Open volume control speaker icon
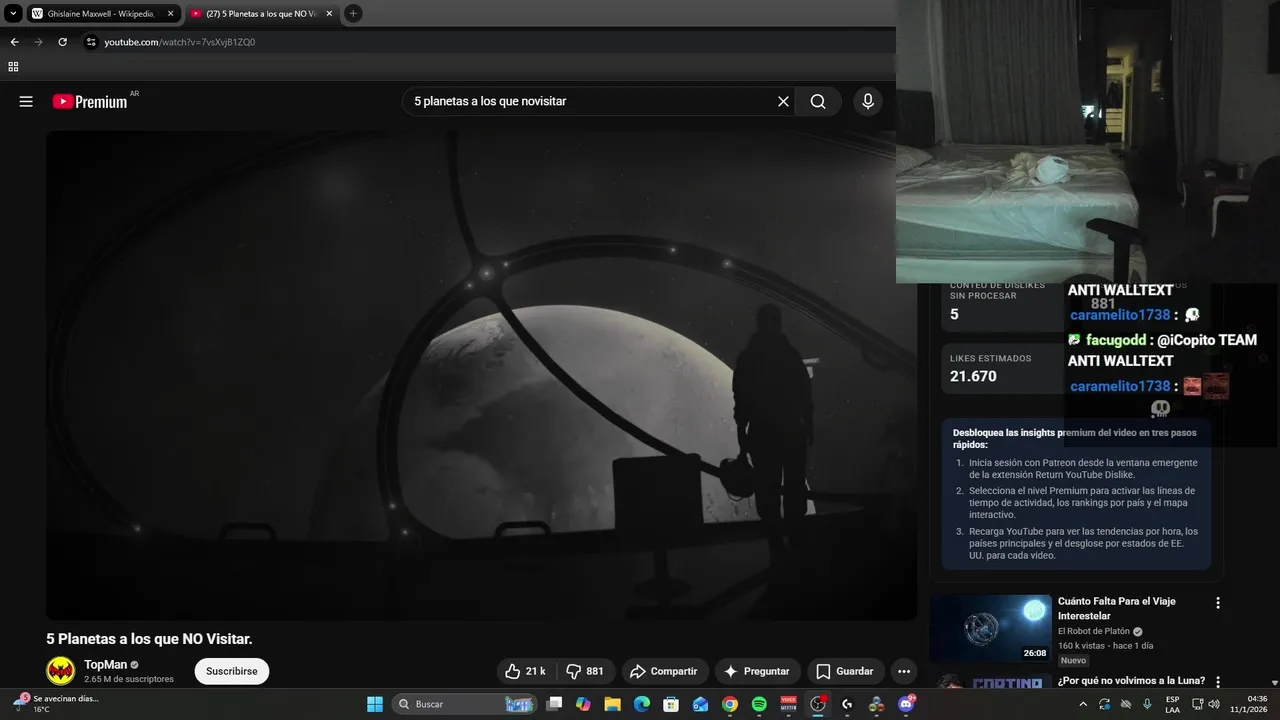Image resolution: width=1280 pixels, height=720 pixels. pos(1214,704)
